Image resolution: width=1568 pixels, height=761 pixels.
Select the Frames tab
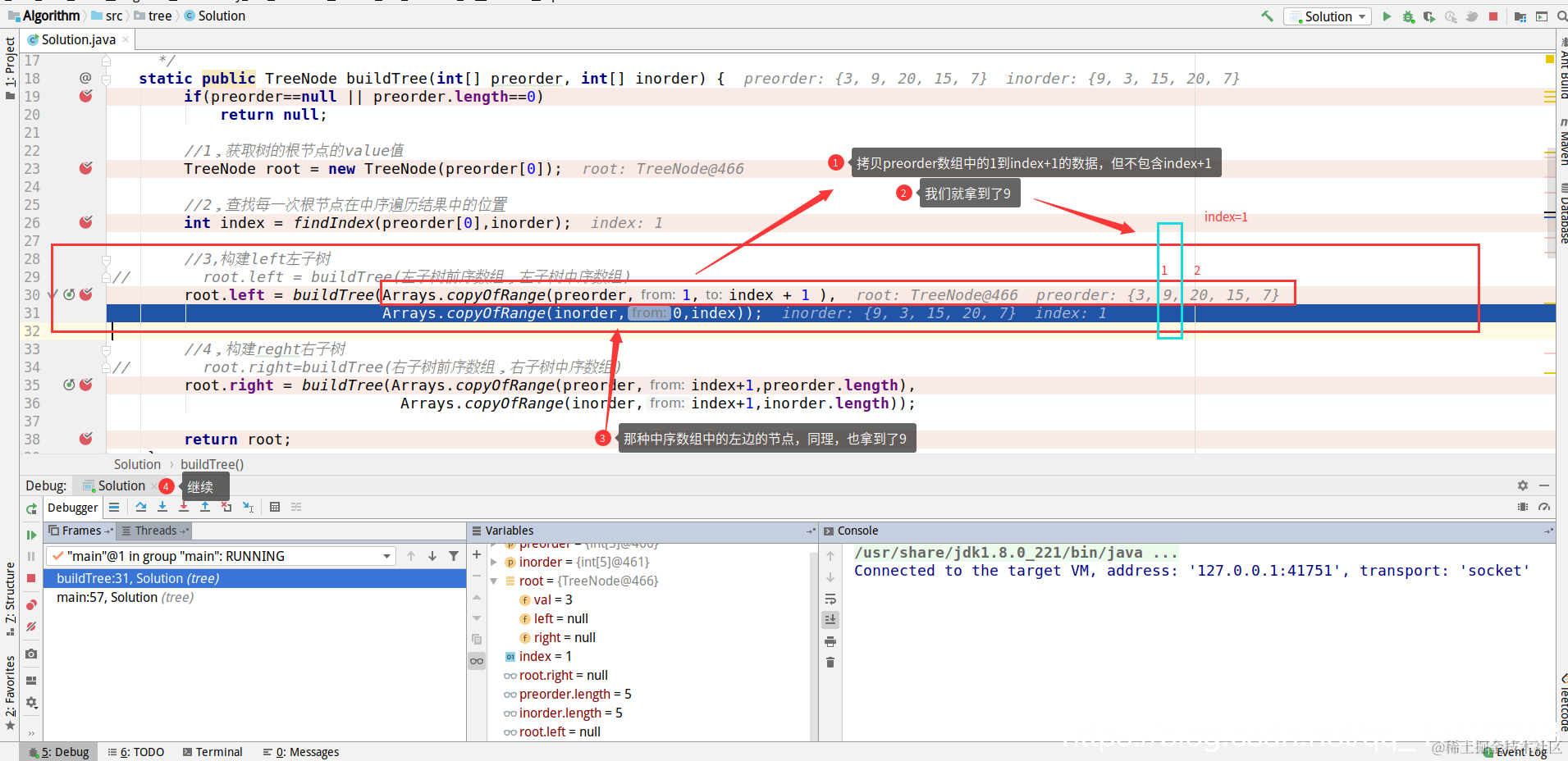pyautogui.click(x=81, y=531)
